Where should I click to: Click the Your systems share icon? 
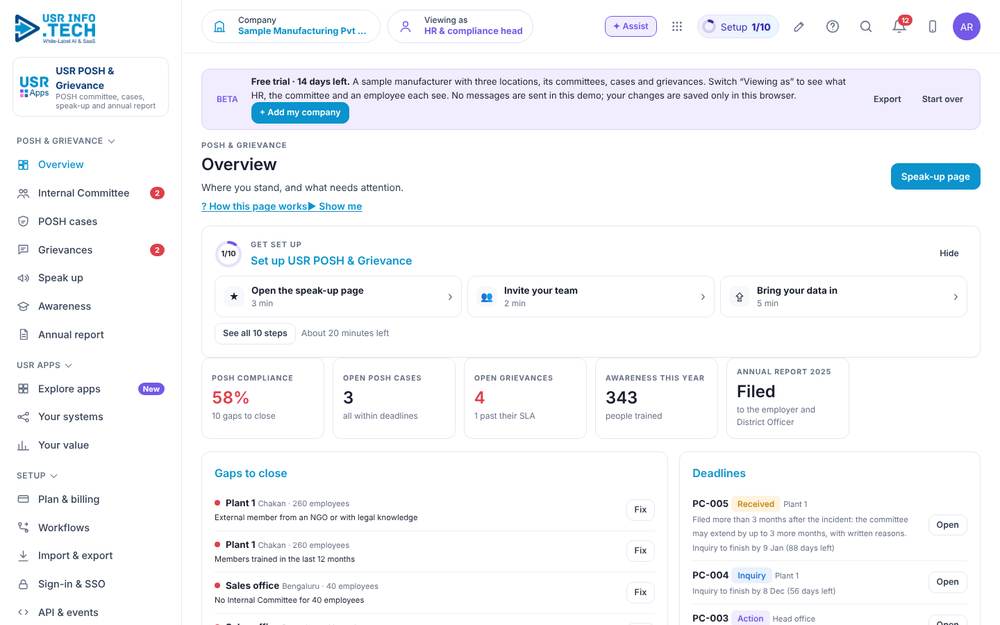(x=23, y=417)
